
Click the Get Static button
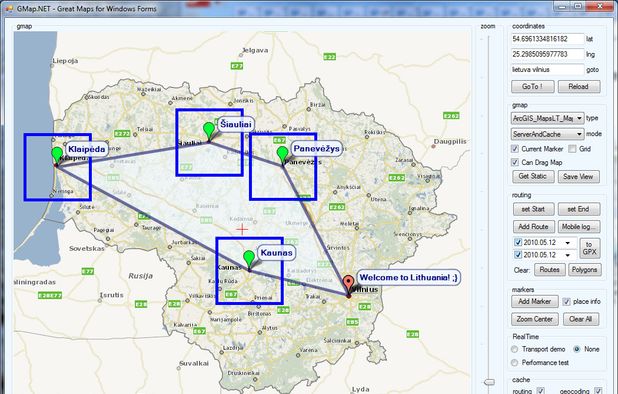coord(533,176)
